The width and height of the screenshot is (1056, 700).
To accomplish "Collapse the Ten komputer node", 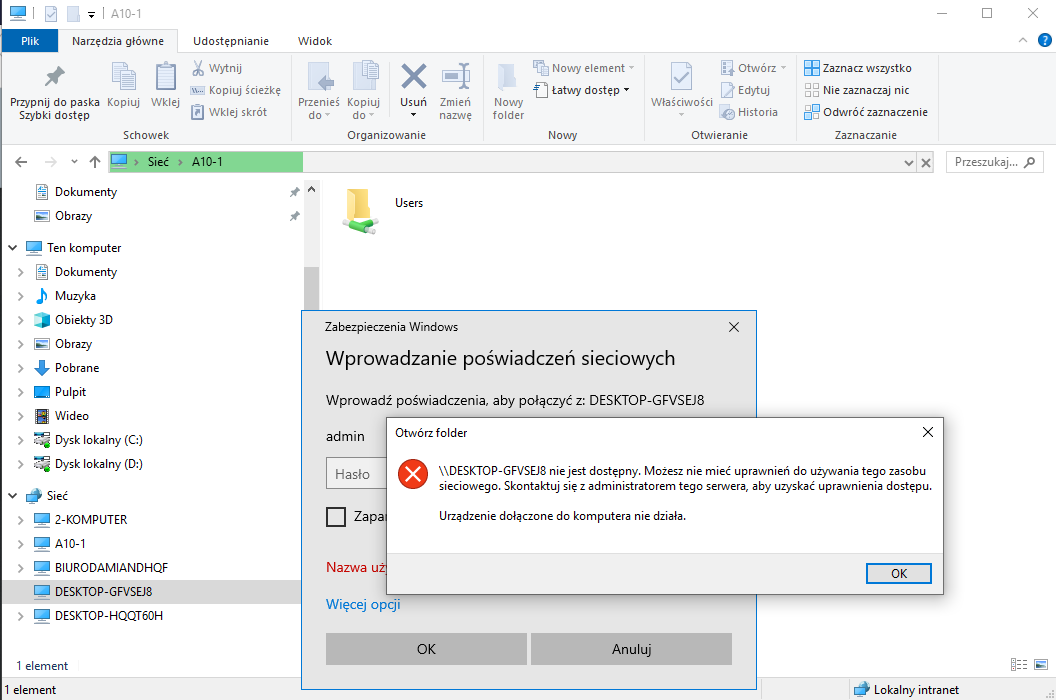I will click(x=13, y=248).
